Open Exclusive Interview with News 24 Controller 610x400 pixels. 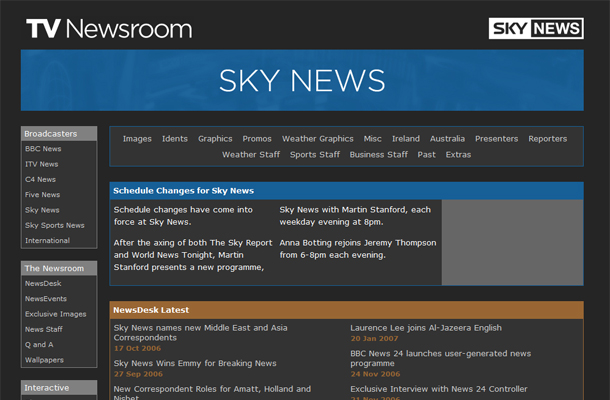click(x=439, y=389)
